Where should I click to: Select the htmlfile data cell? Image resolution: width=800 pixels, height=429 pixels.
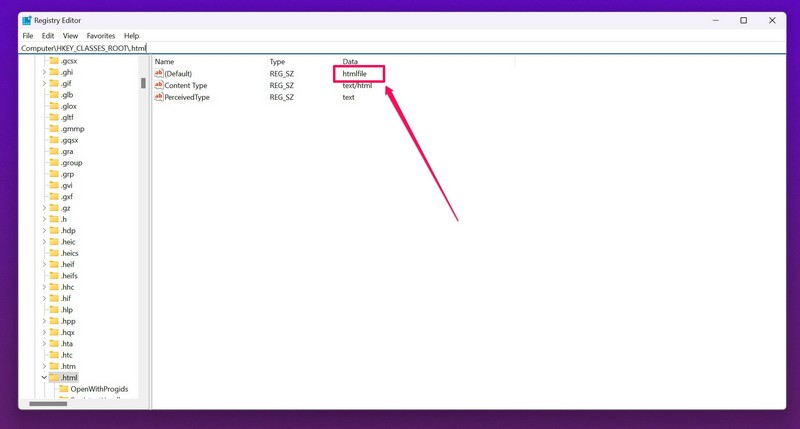click(355, 73)
